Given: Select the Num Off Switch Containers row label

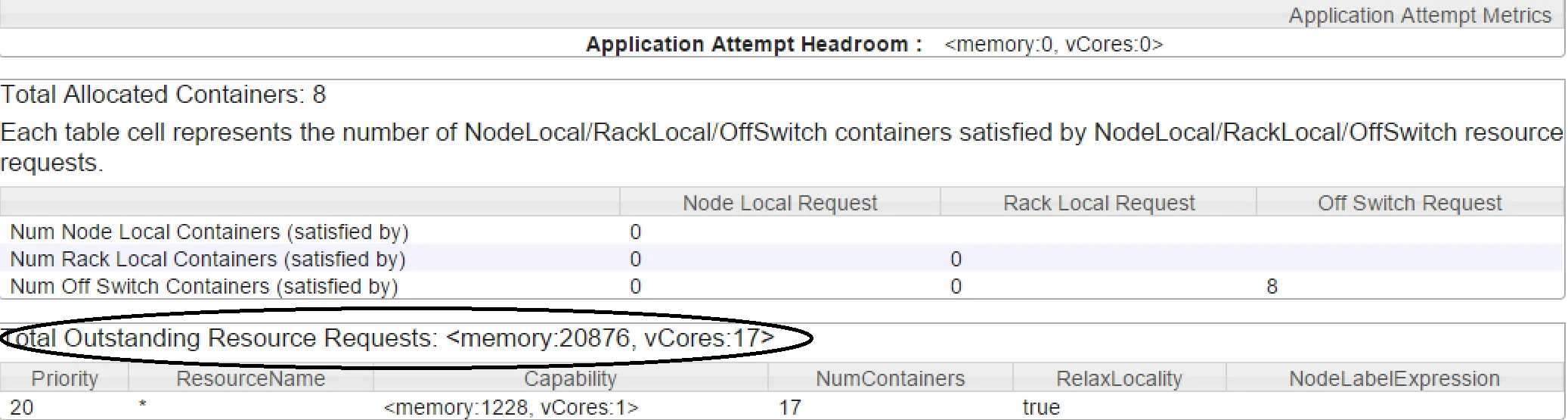Looking at the screenshot, I should 203,286.
